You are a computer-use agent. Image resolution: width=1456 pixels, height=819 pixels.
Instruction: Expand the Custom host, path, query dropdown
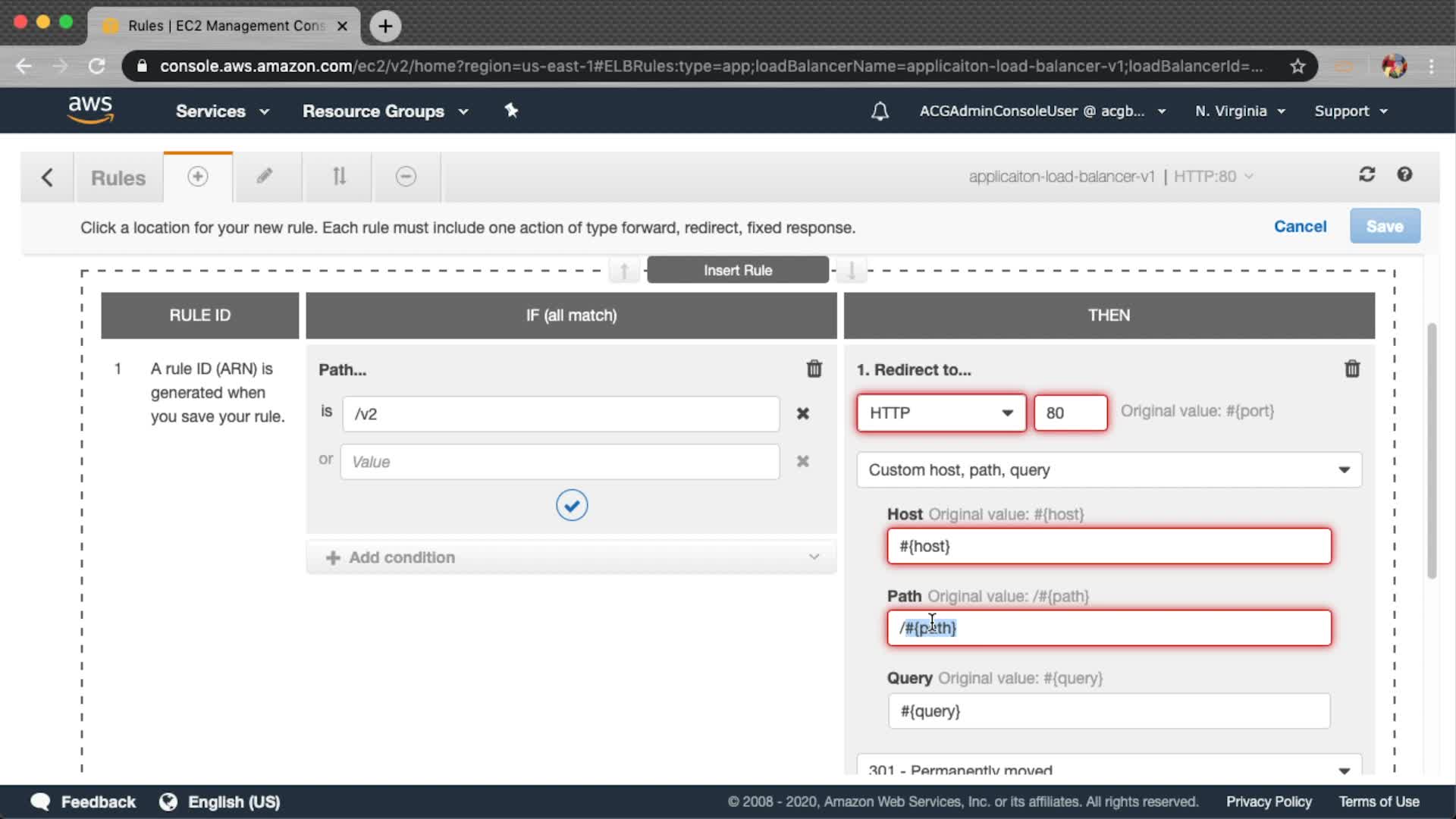pyautogui.click(x=1108, y=470)
